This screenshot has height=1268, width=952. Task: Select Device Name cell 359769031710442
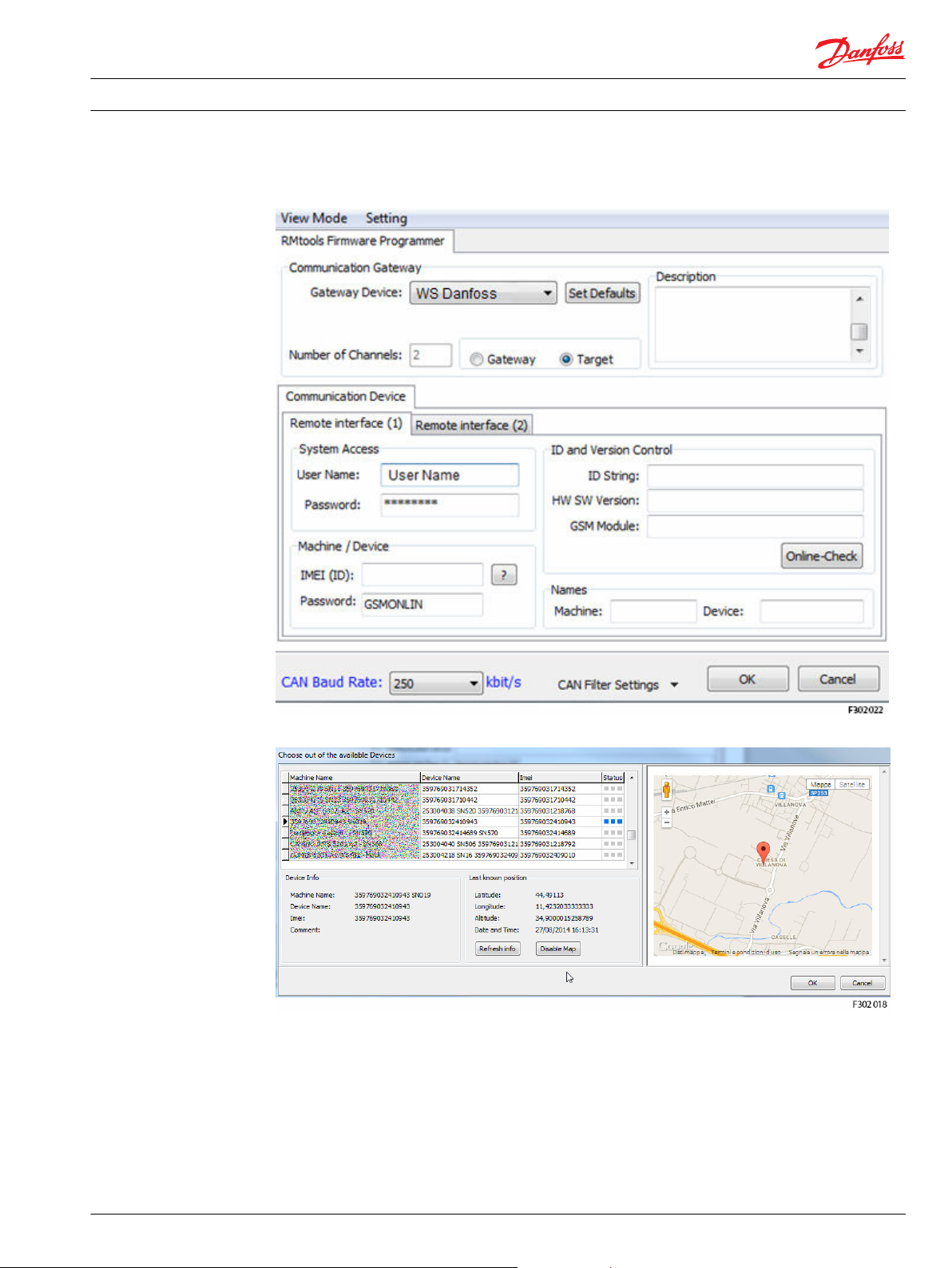pyautogui.click(x=470, y=800)
